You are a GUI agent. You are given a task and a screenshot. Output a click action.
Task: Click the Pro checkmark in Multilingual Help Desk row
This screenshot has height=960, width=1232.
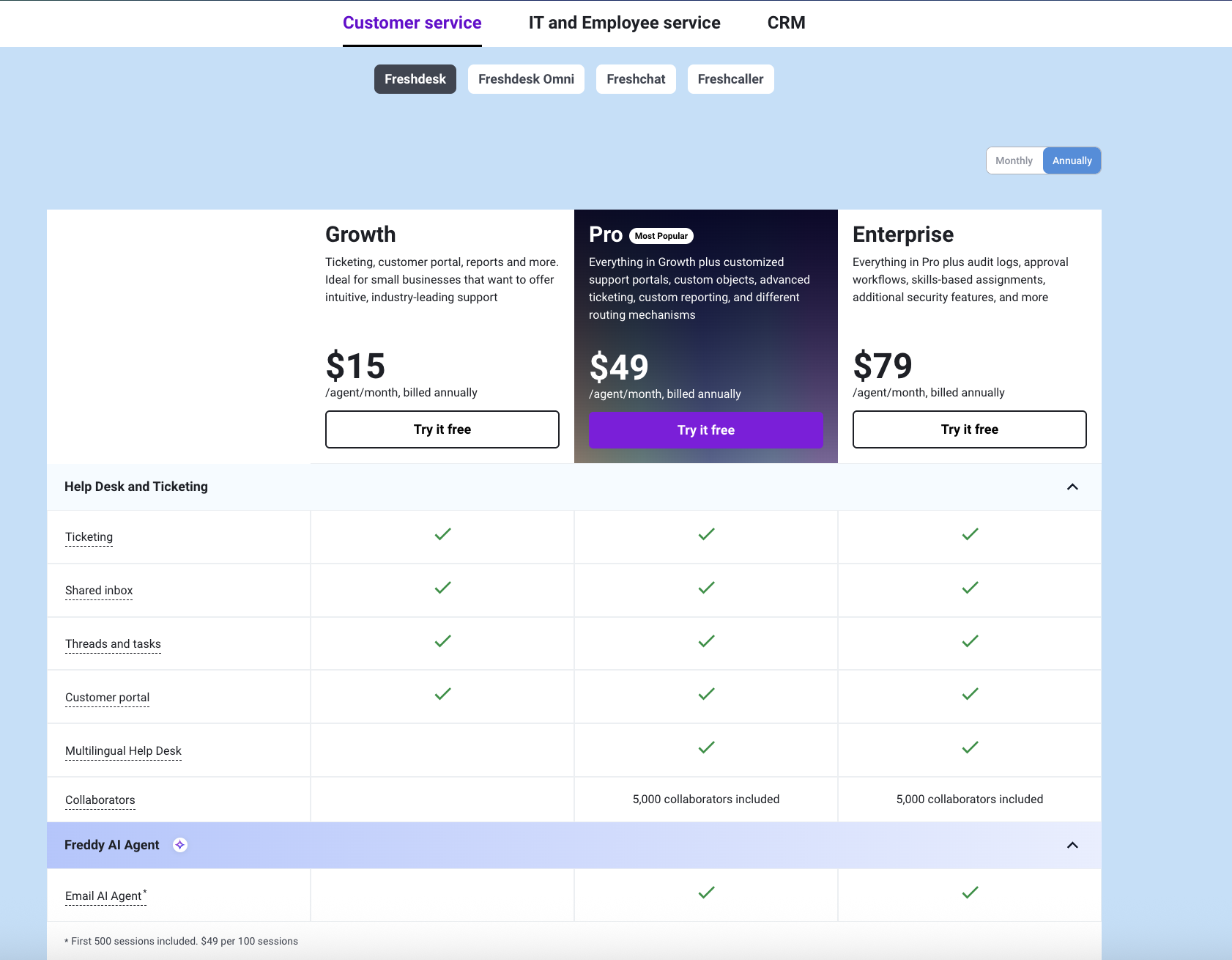[706, 747]
